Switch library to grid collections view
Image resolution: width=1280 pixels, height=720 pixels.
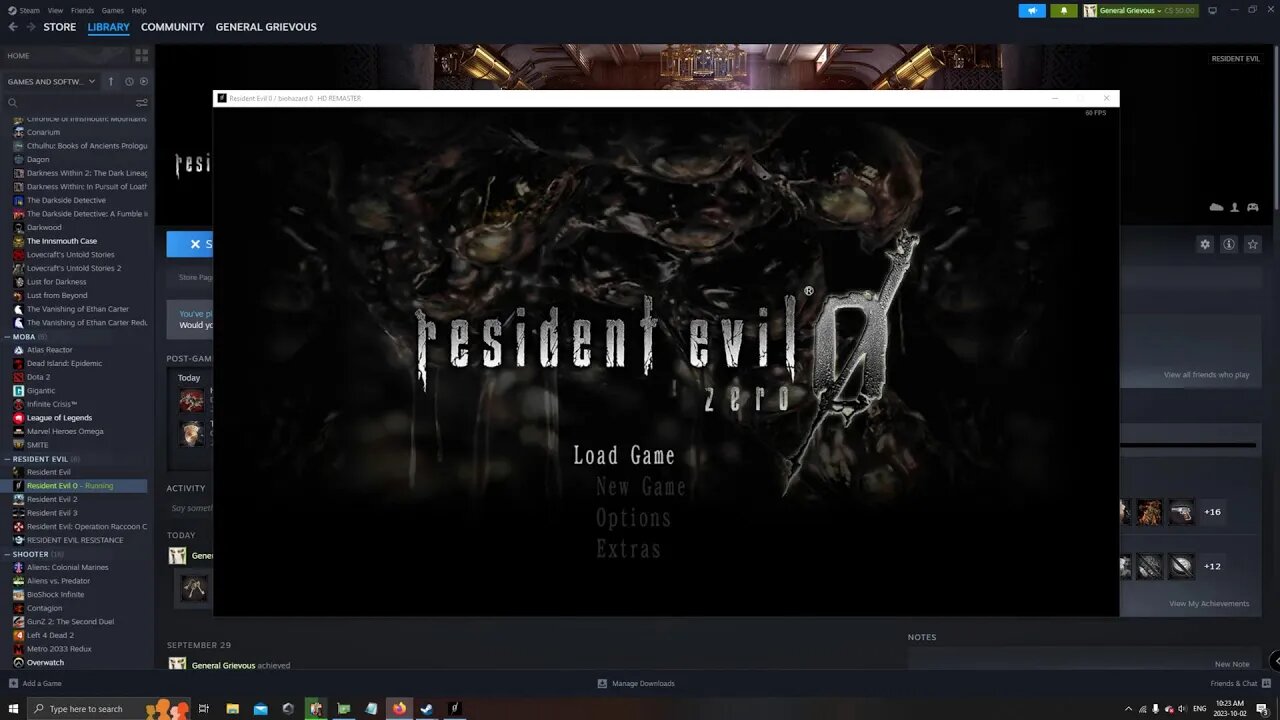[141, 55]
